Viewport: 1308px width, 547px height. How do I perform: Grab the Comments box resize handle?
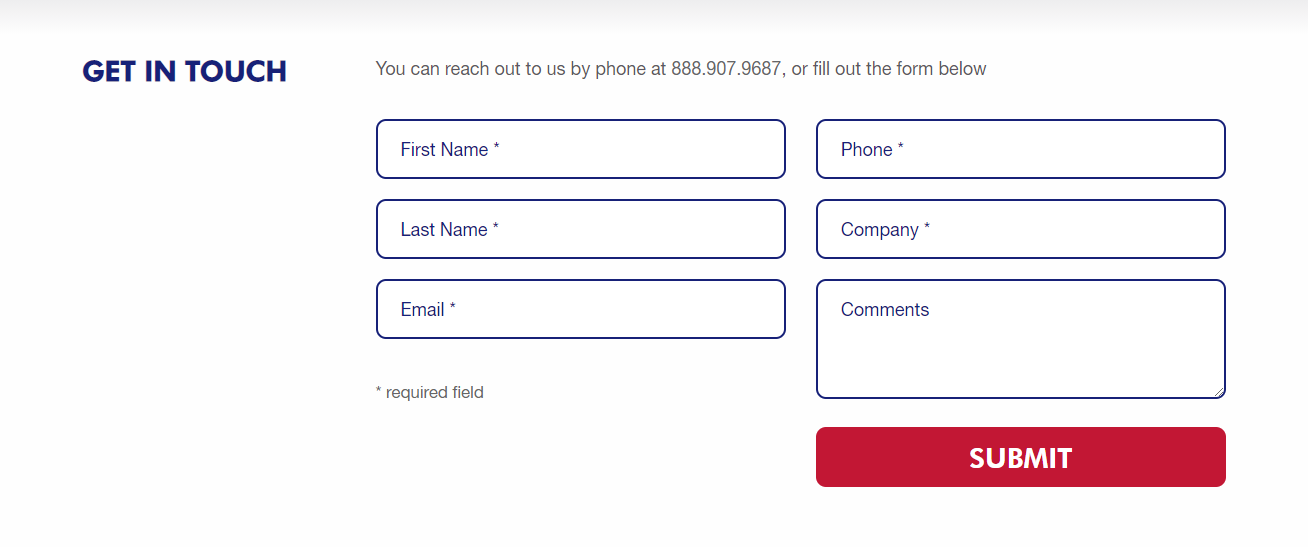(1218, 392)
